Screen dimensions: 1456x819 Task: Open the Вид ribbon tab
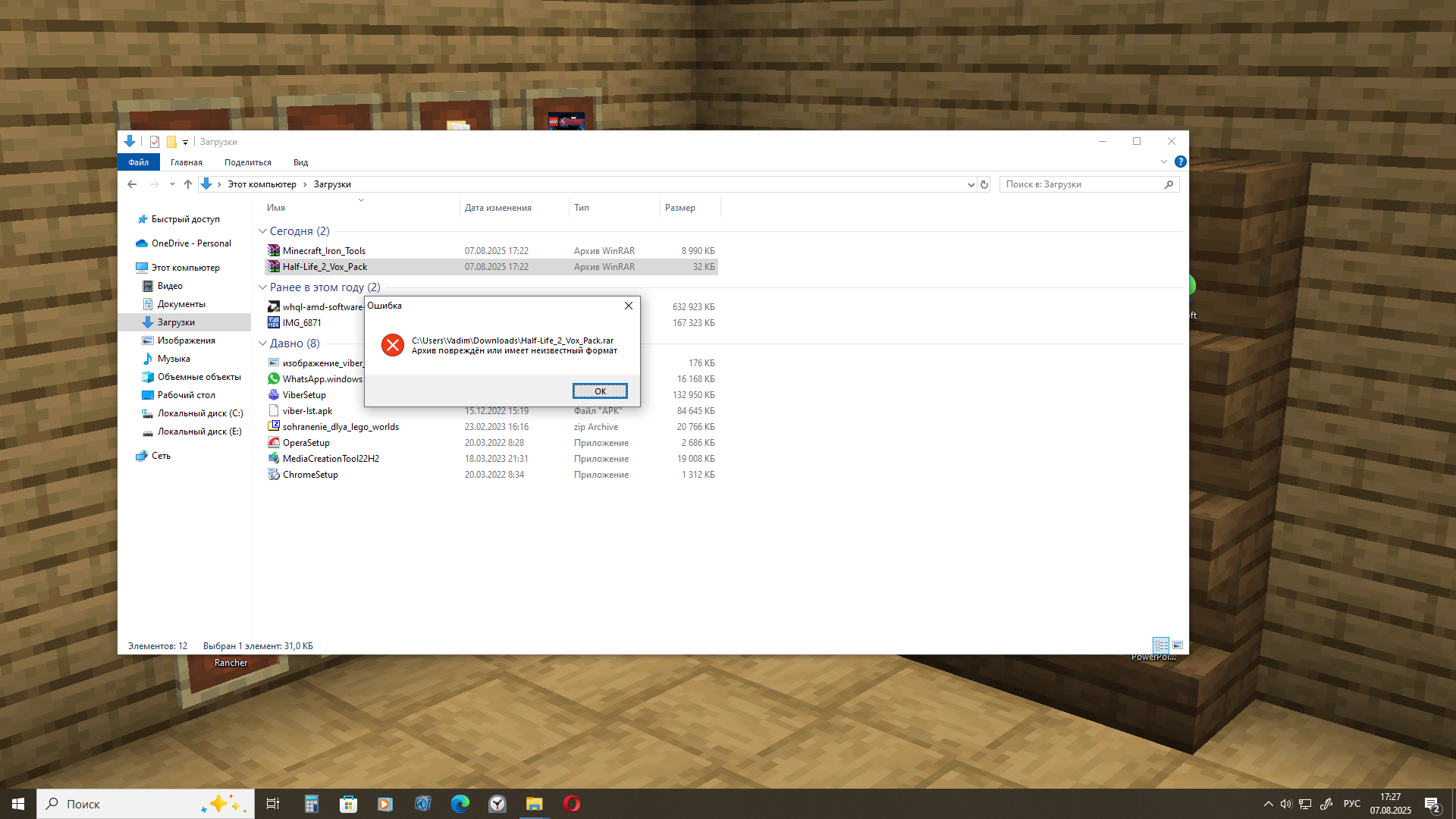point(300,162)
